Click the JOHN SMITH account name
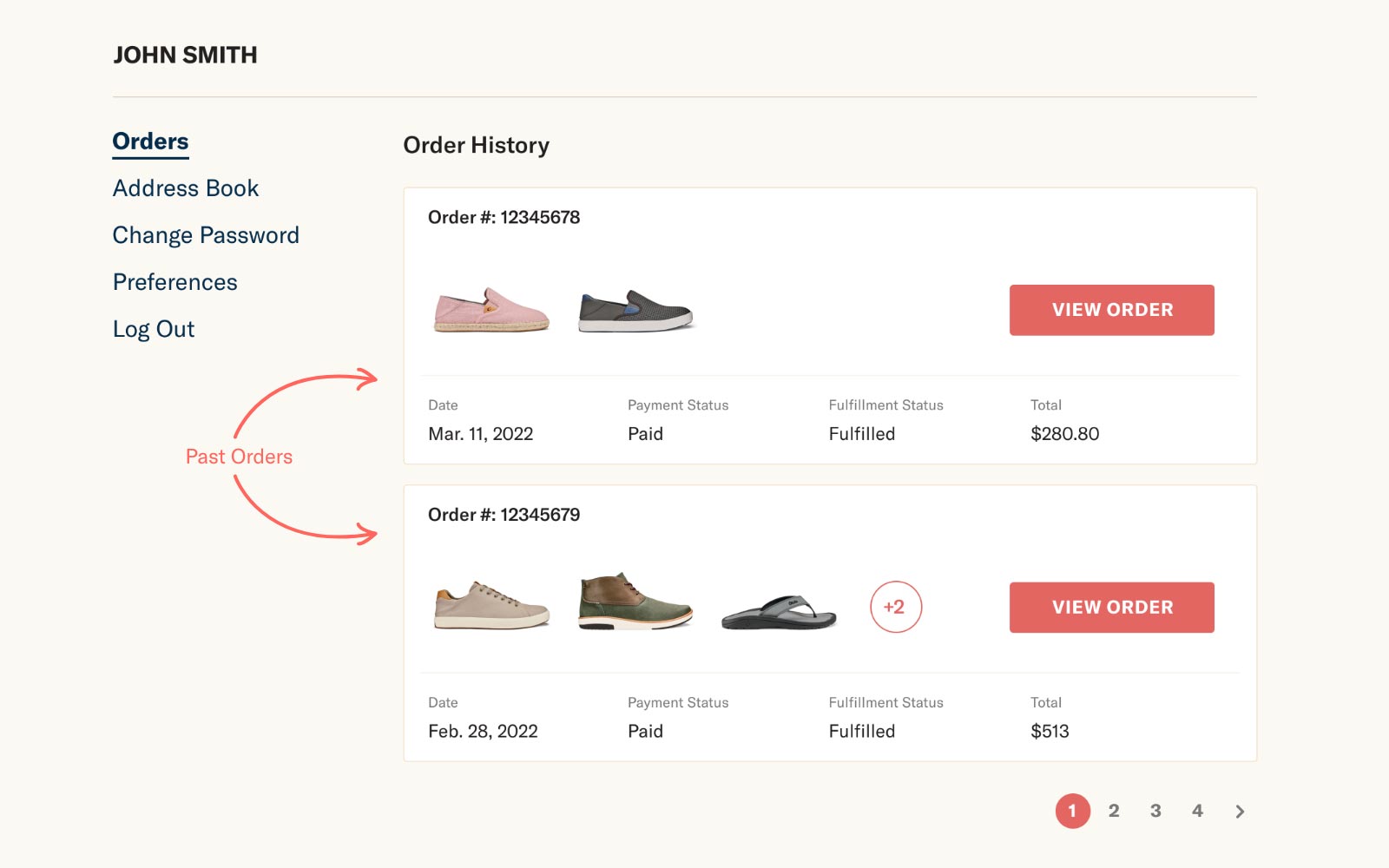Screen dimensions: 1389x868 coord(185,54)
